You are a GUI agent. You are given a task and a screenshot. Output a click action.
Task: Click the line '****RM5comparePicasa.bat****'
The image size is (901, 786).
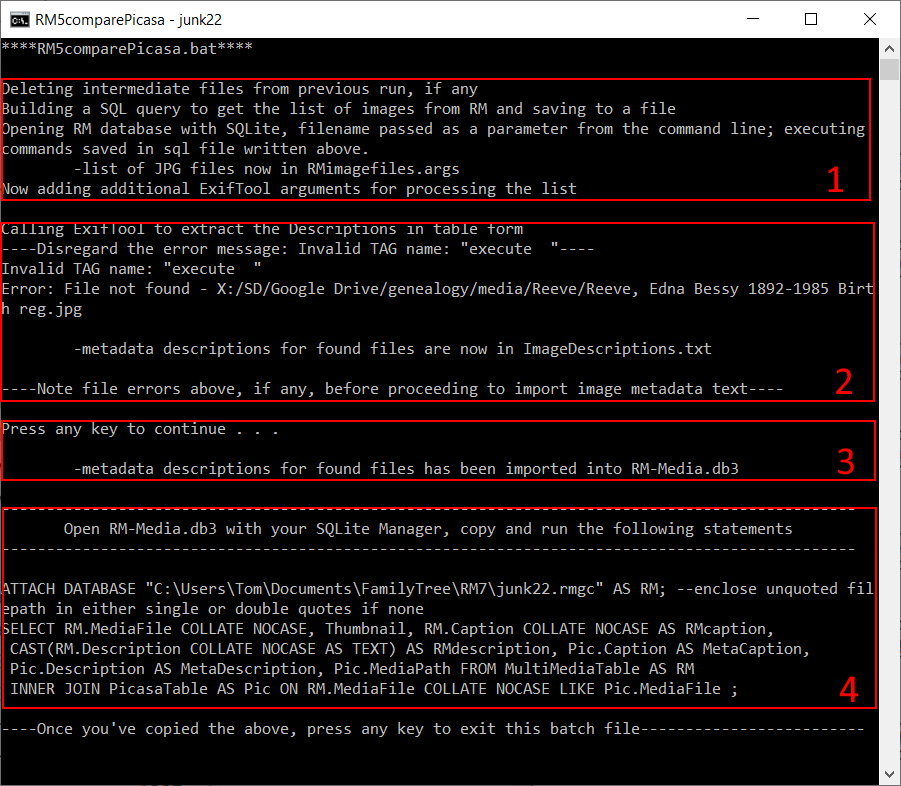coord(127,48)
